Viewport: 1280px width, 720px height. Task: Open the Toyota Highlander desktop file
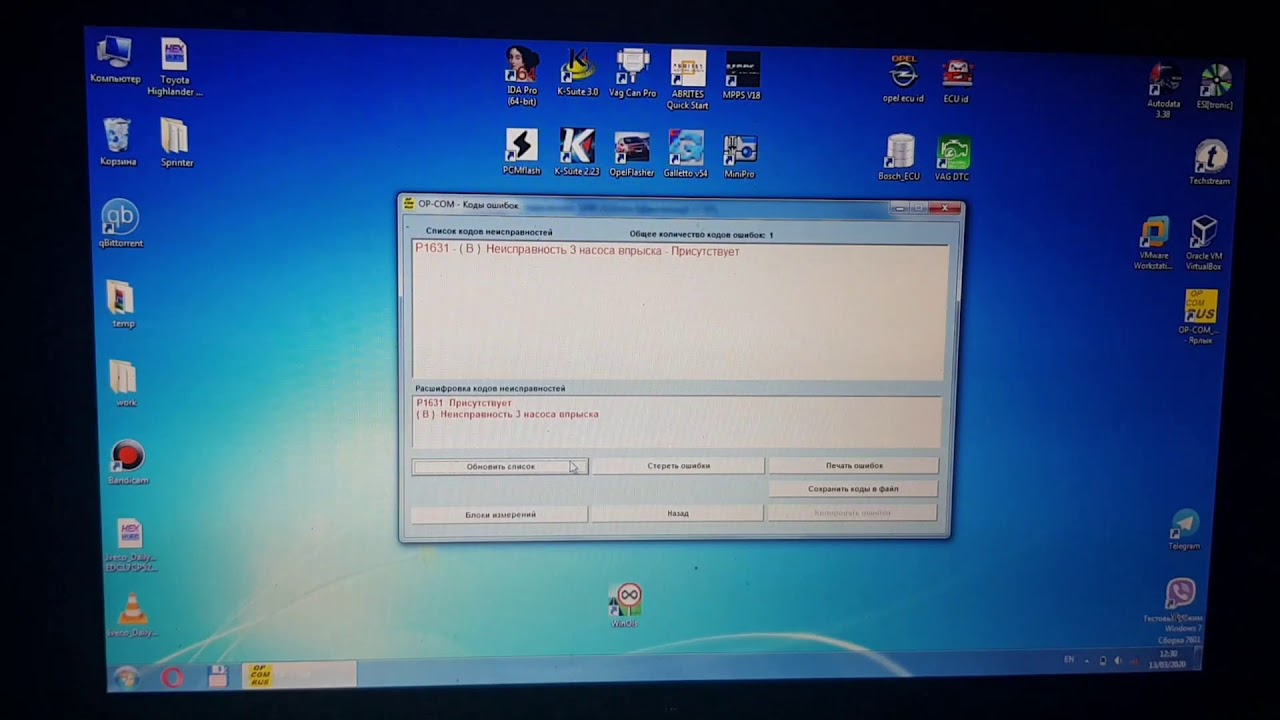click(175, 67)
